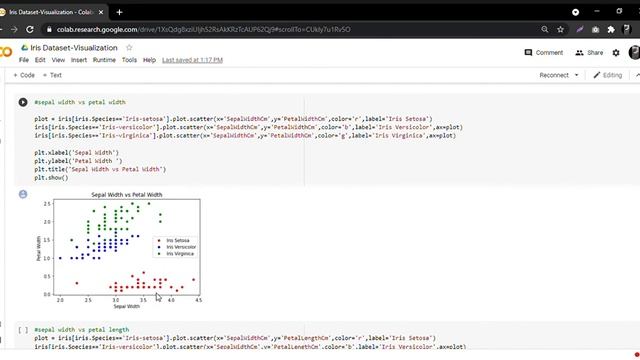Open the Tools menu
Image resolution: width=640 pixels, height=360 pixels.
(x=129, y=60)
